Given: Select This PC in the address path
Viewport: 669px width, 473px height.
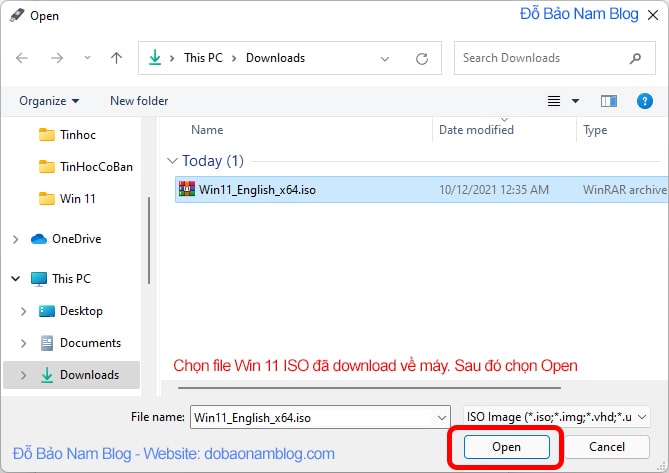Looking at the screenshot, I should pos(203,58).
